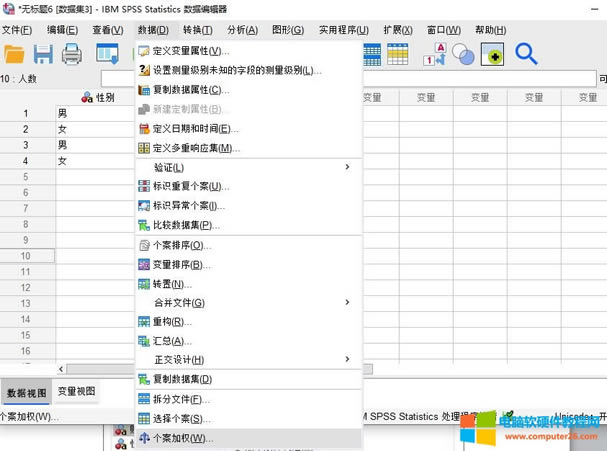
Task: Expand the 验证 submenu
Action: 170,167
